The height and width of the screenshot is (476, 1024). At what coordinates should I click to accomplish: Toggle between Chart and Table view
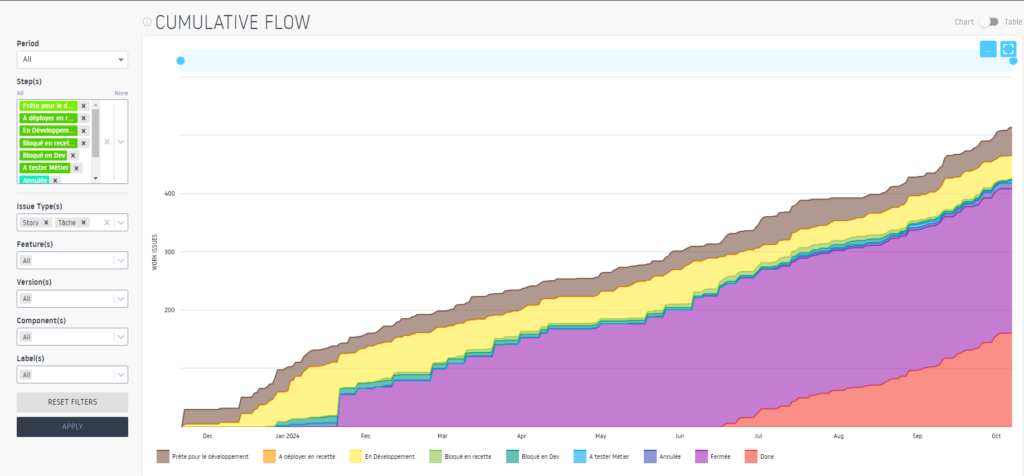[990, 22]
